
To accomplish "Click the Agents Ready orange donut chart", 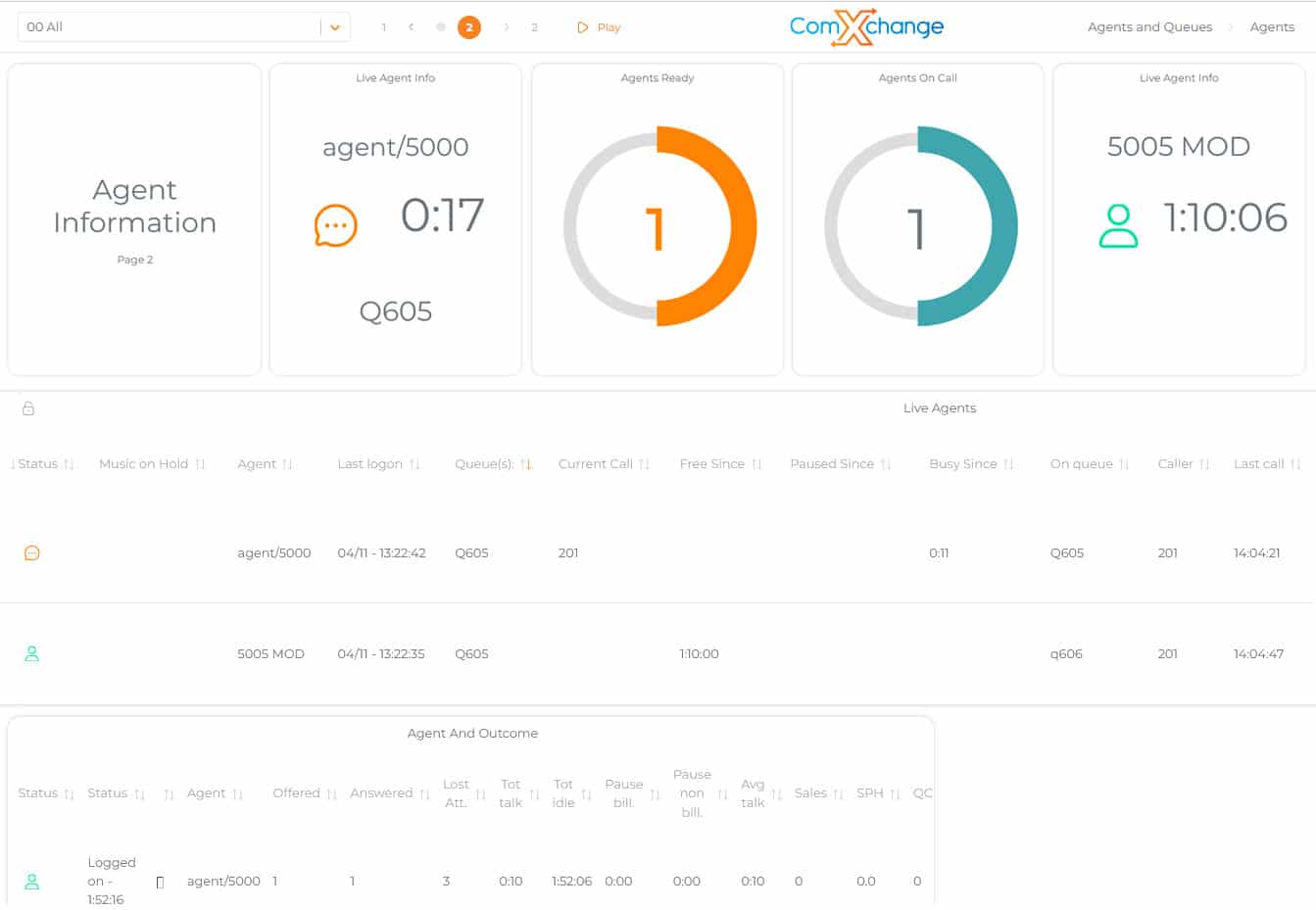I will pyautogui.click(x=659, y=226).
